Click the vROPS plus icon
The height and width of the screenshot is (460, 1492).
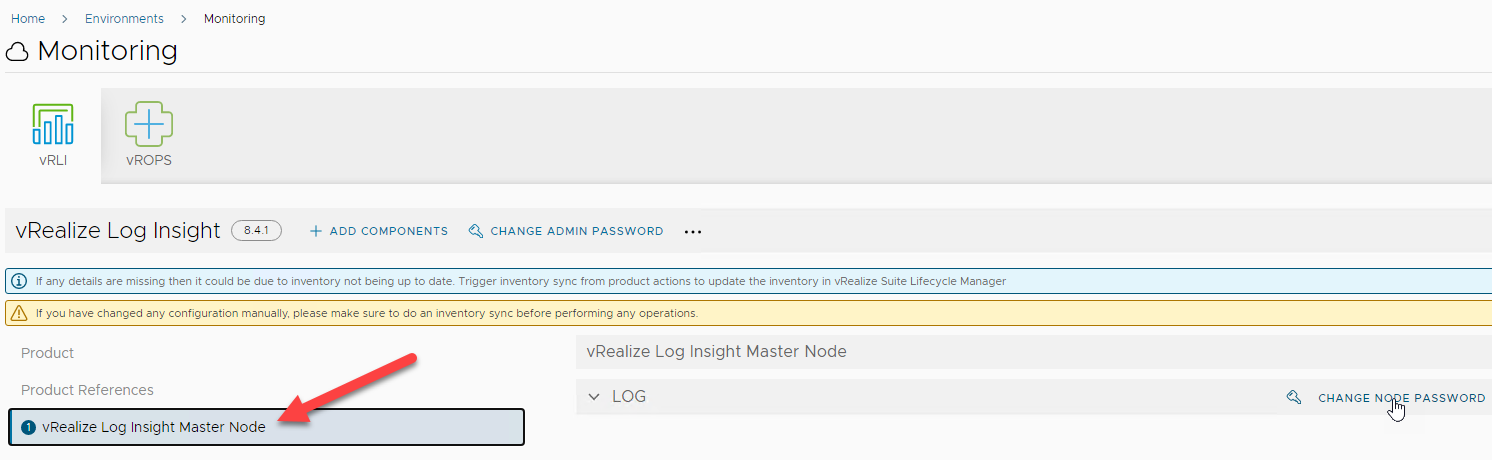(149, 125)
